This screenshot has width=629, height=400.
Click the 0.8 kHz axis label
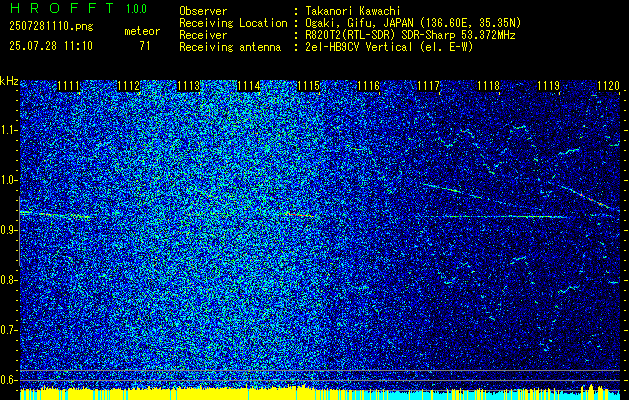(x=8, y=280)
